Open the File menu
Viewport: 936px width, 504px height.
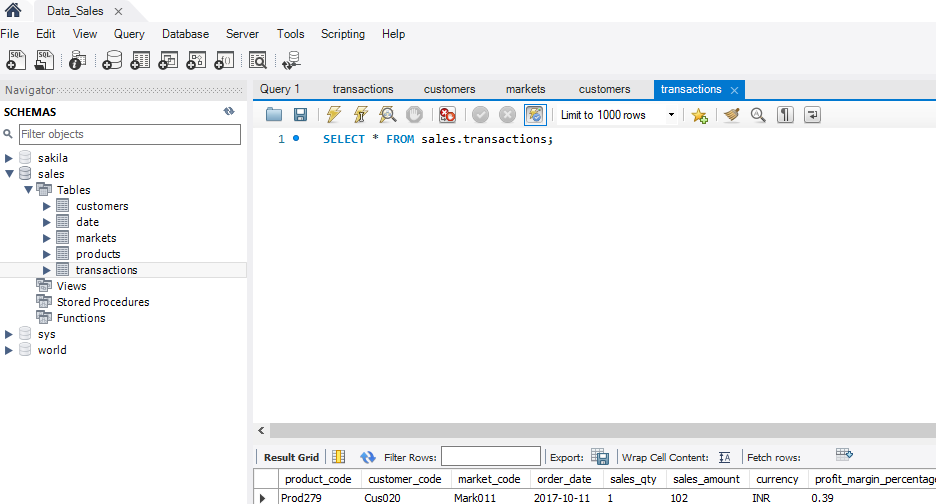click(x=10, y=34)
